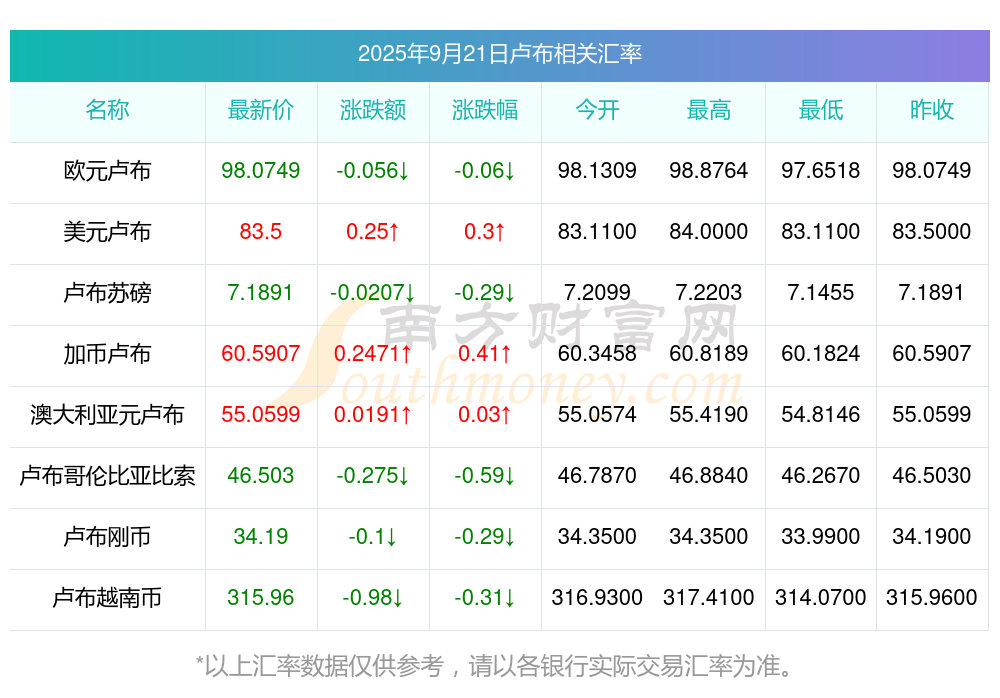Click the percentage 0.03↑
This screenshot has width=1000, height=698.
(485, 414)
